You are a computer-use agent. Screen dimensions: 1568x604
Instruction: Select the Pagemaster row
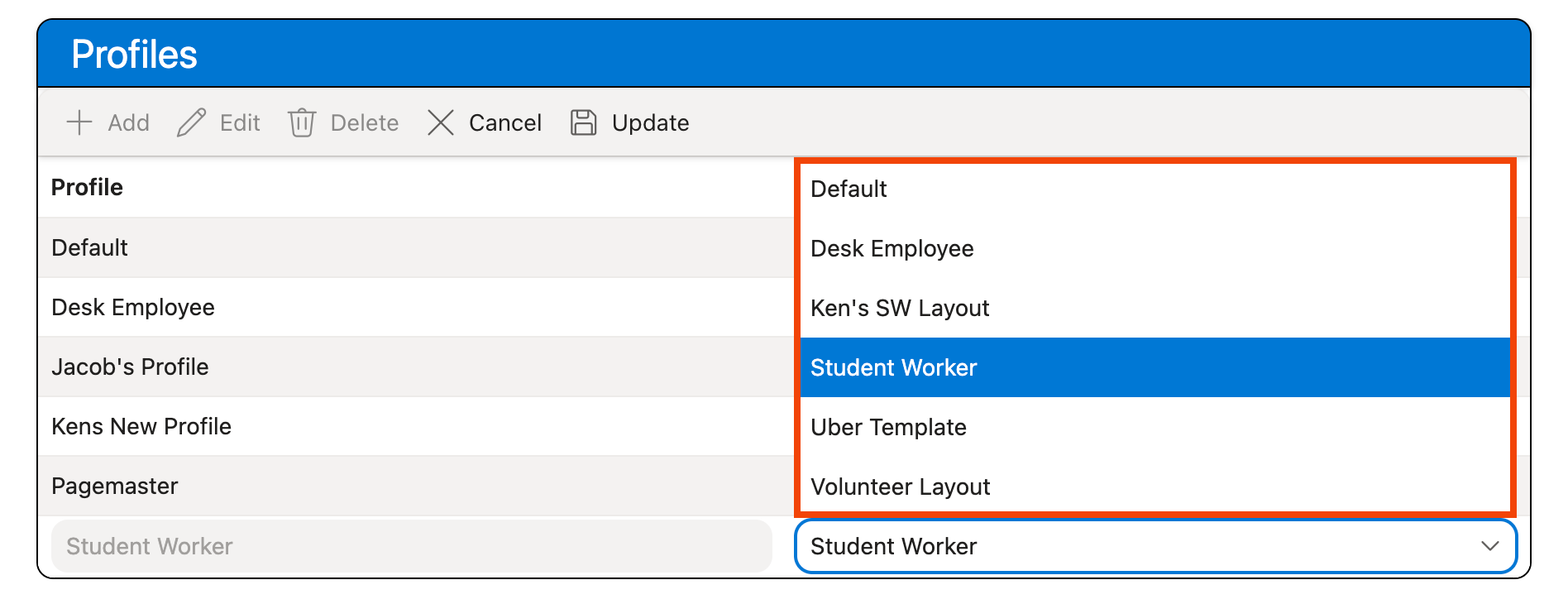point(115,486)
